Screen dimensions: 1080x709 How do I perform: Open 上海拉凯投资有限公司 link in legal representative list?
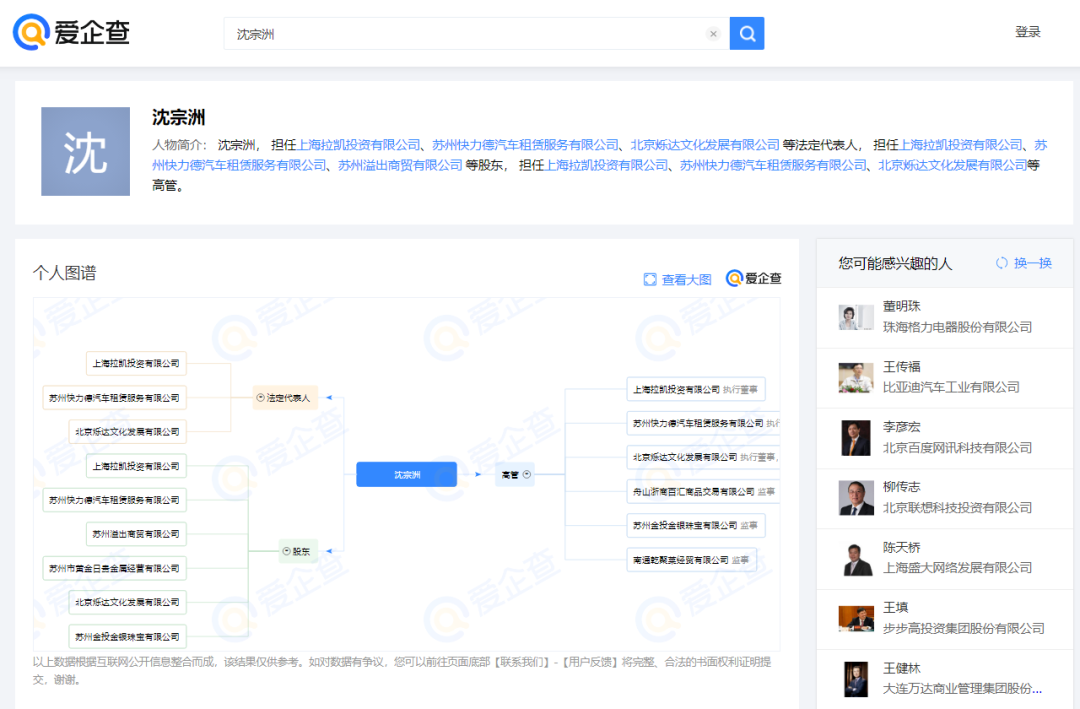(358, 145)
